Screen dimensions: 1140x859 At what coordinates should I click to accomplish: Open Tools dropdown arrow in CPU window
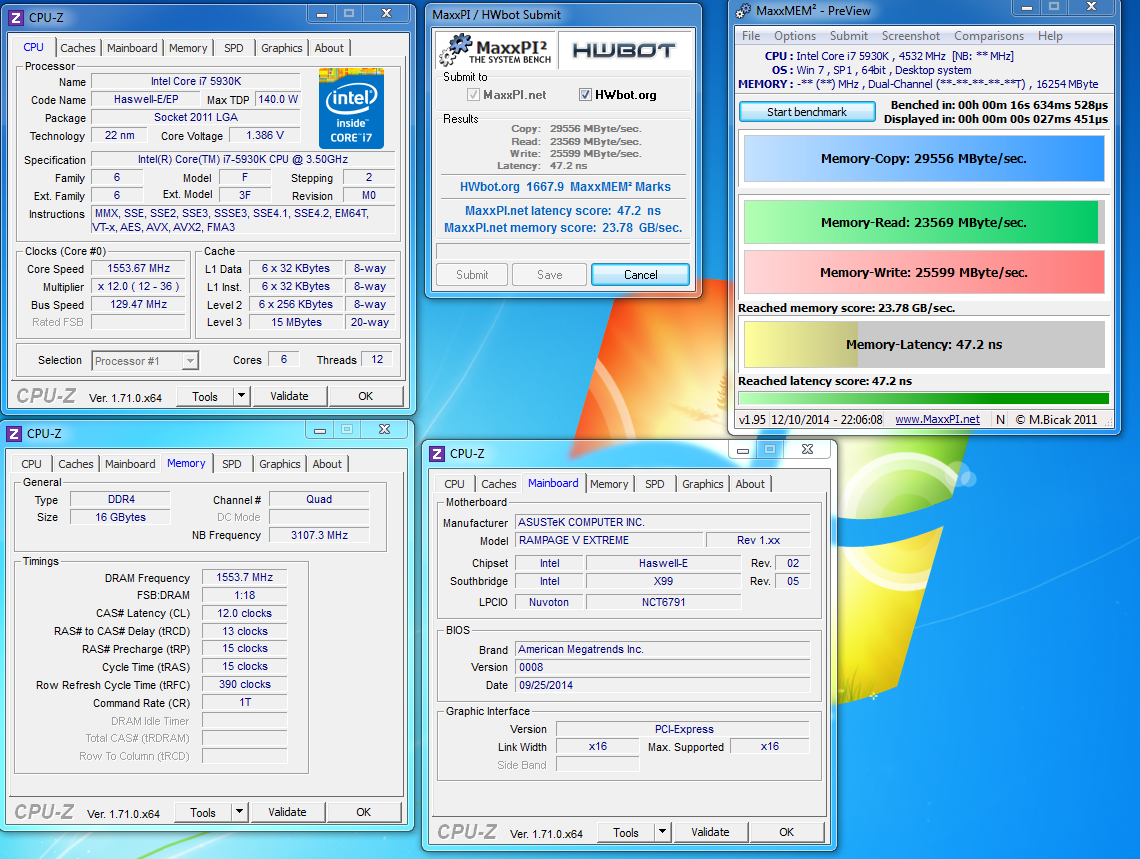click(x=242, y=396)
